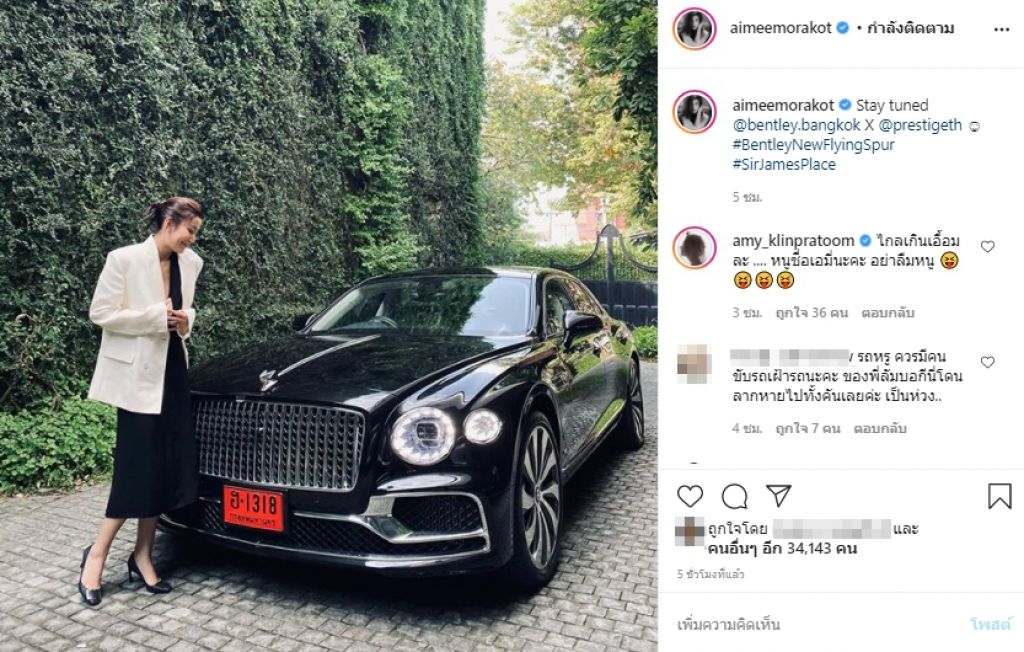Toggle the กำลังติดตาม following button
This screenshot has height=652, width=1024.
[x=910, y=28]
